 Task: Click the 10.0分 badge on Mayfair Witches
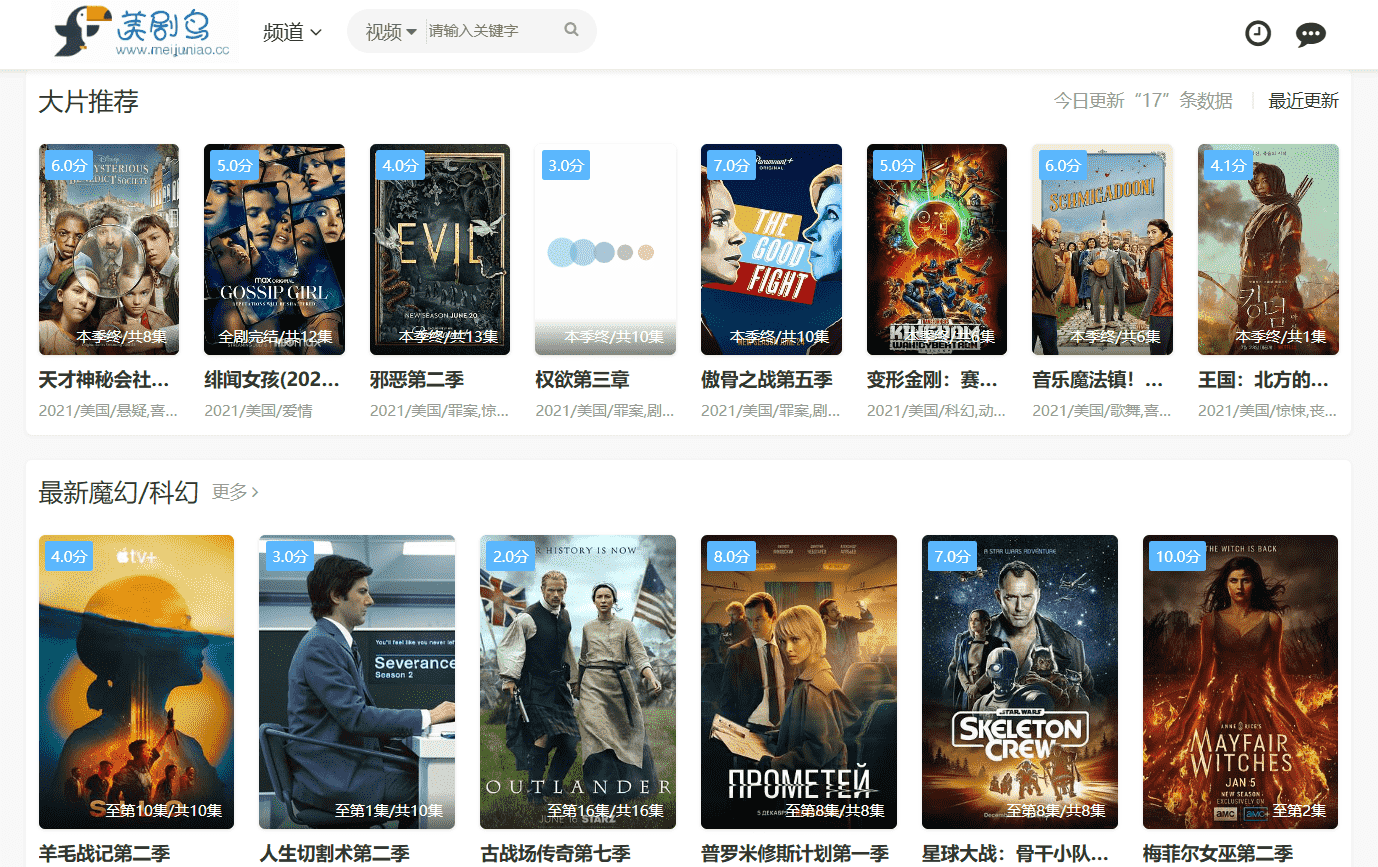[x=1178, y=556]
